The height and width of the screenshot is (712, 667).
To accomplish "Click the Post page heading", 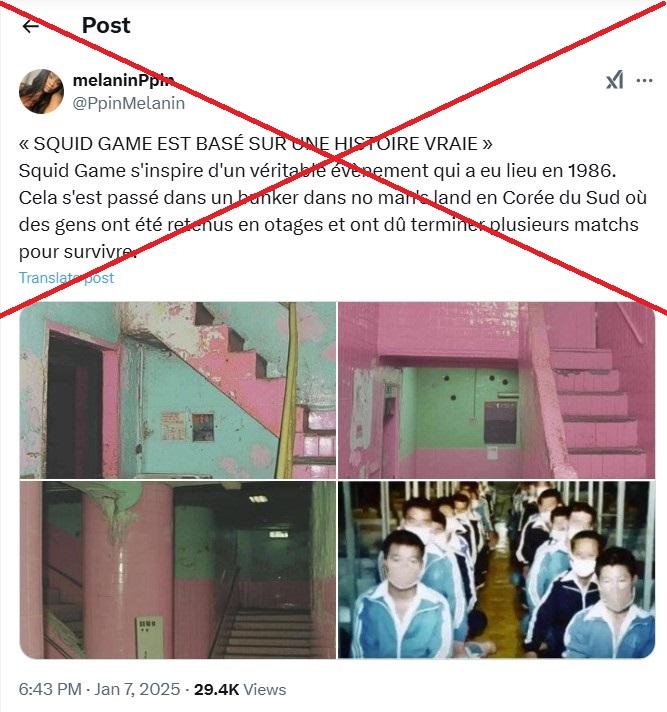I will 106,25.
